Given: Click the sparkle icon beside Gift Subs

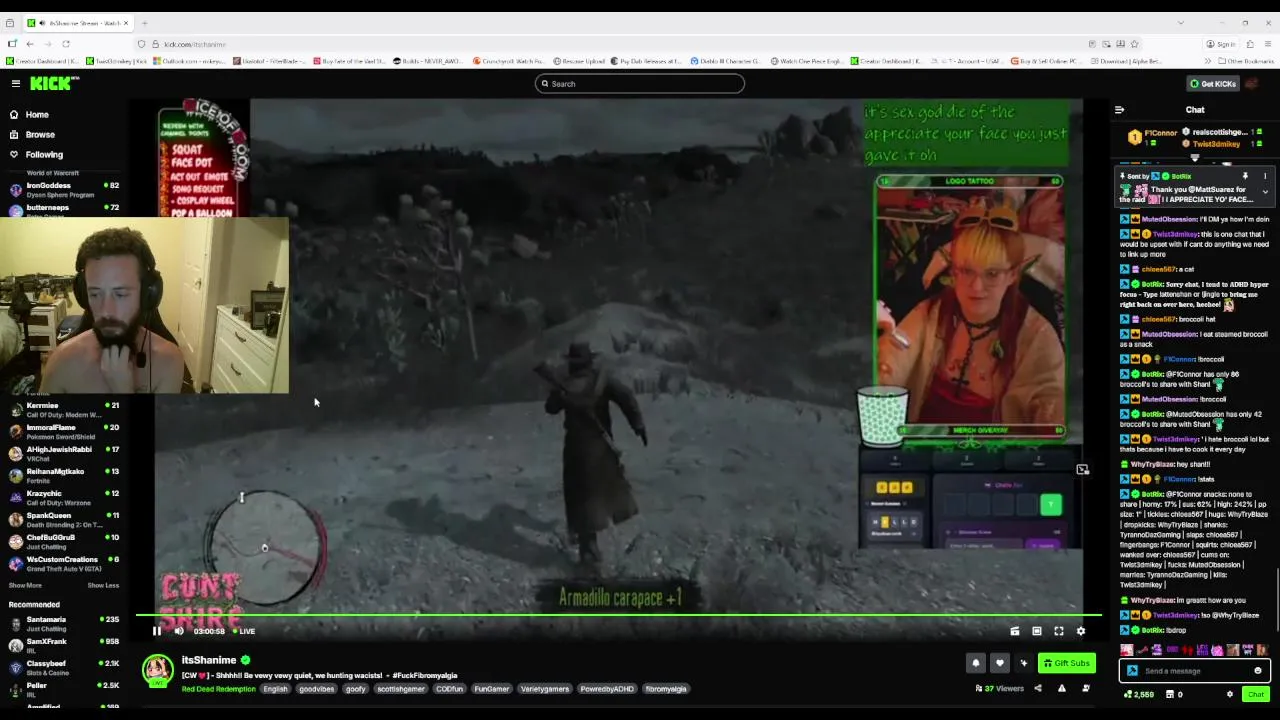Looking at the screenshot, I should 1023,663.
